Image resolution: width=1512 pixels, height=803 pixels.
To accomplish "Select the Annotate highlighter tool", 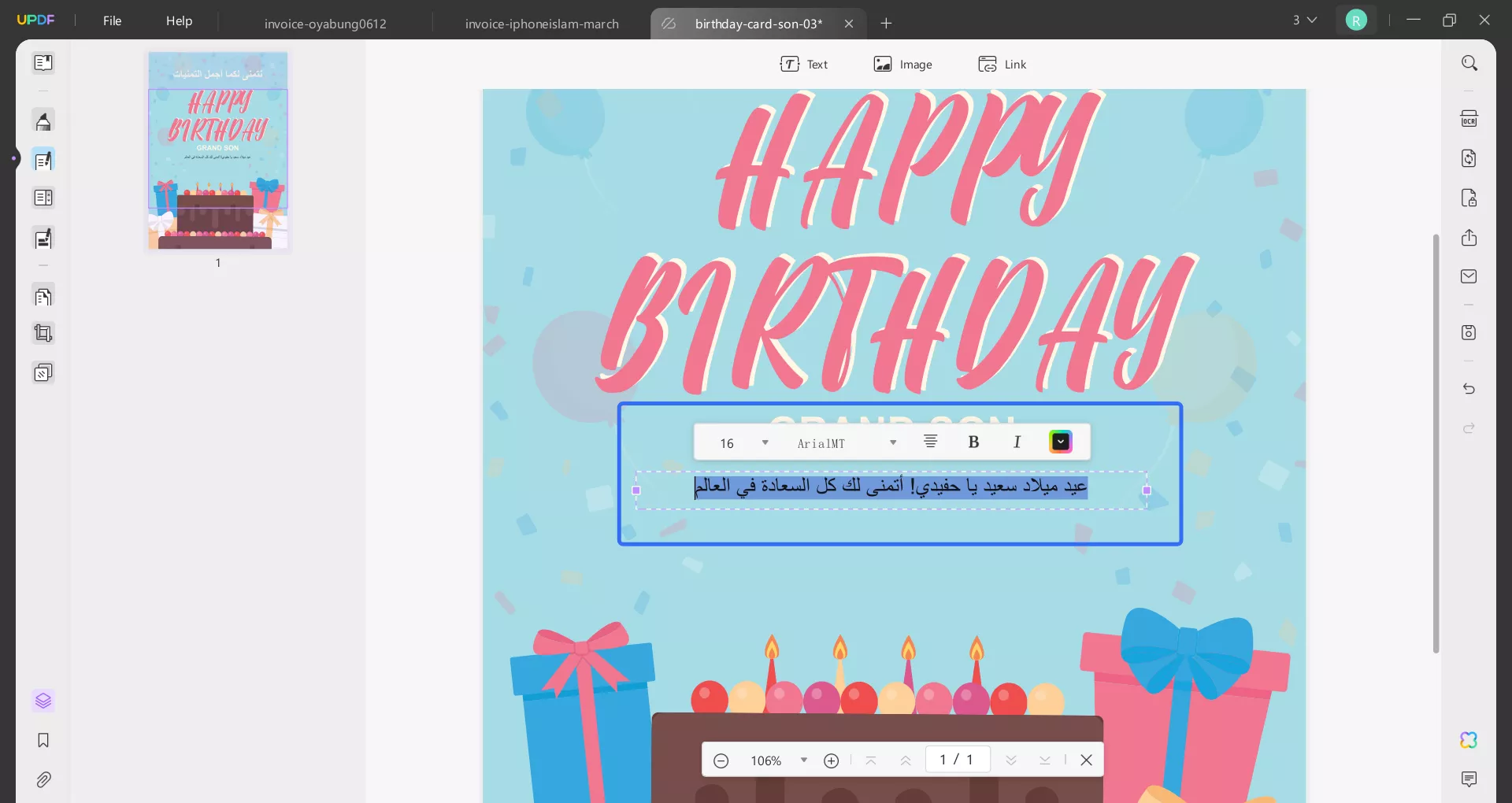I will click(43, 120).
